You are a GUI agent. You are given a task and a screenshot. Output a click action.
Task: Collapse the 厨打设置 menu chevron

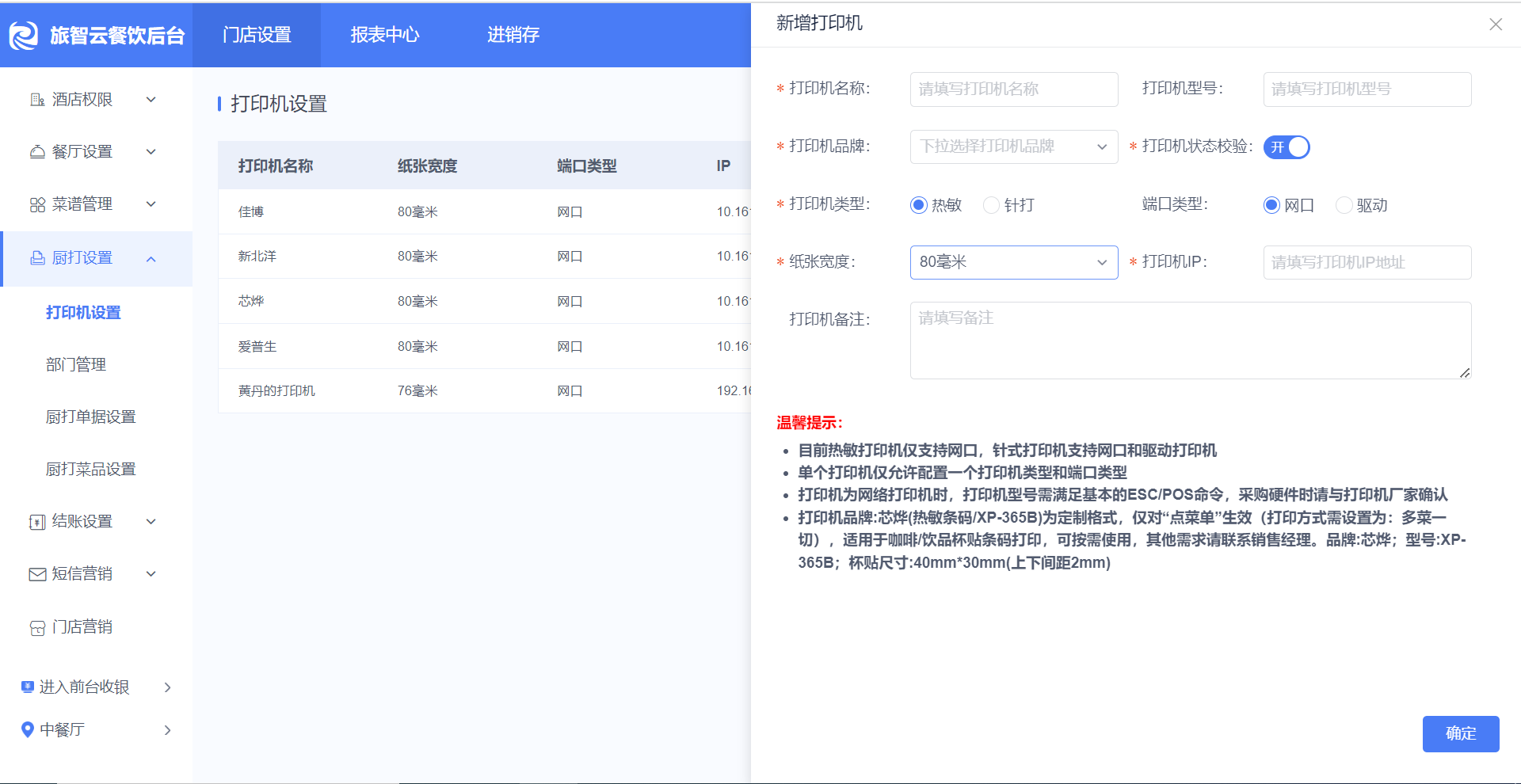pos(151,259)
